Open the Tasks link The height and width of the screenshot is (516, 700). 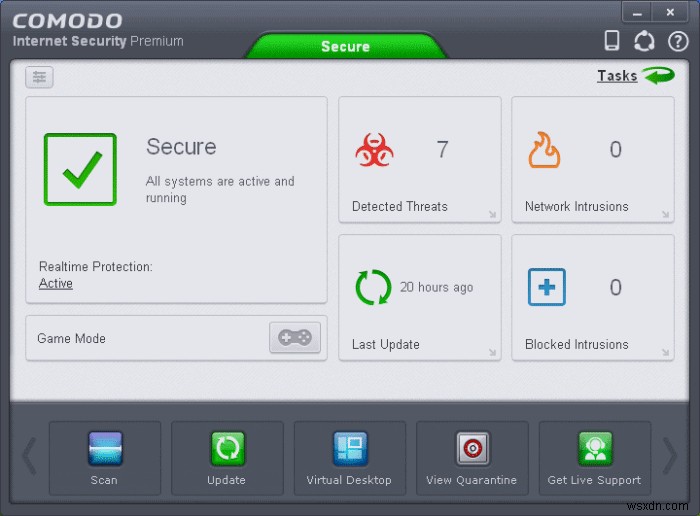tap(617, 75)
